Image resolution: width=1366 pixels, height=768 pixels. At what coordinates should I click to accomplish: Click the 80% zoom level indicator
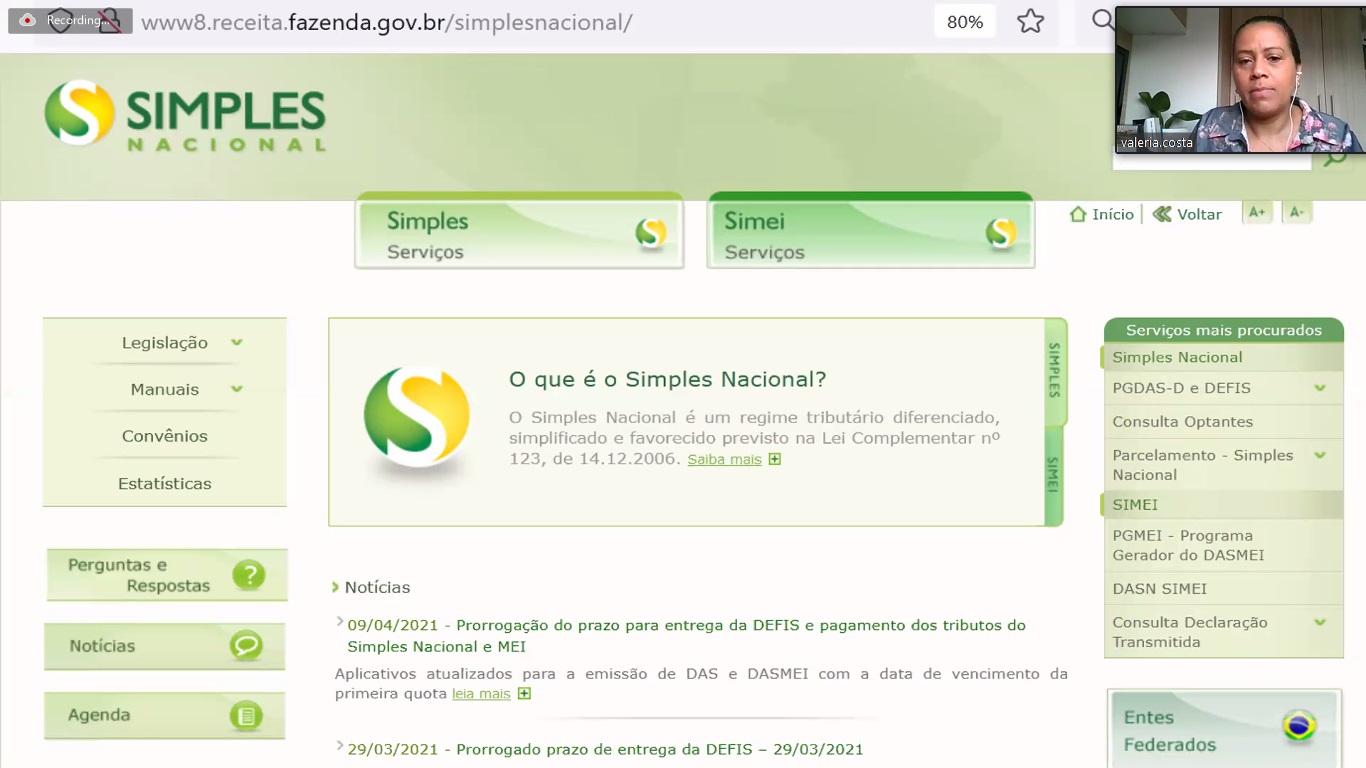[x=965, y=22]
